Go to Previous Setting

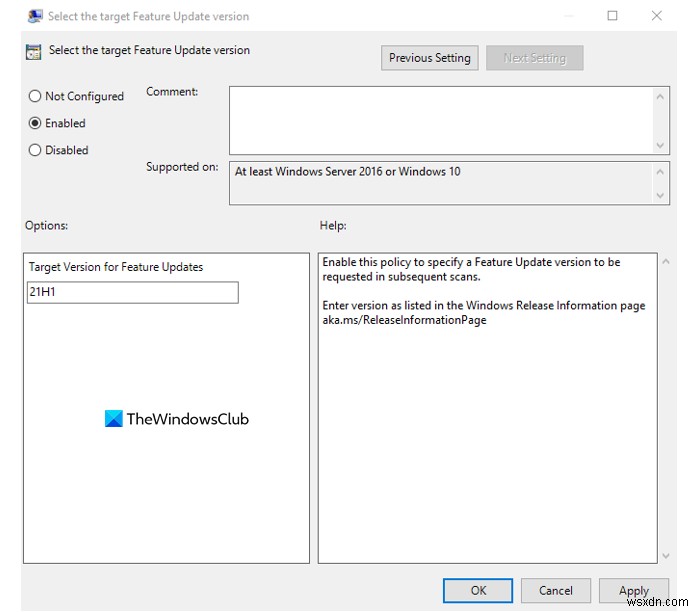coord(429,58)
